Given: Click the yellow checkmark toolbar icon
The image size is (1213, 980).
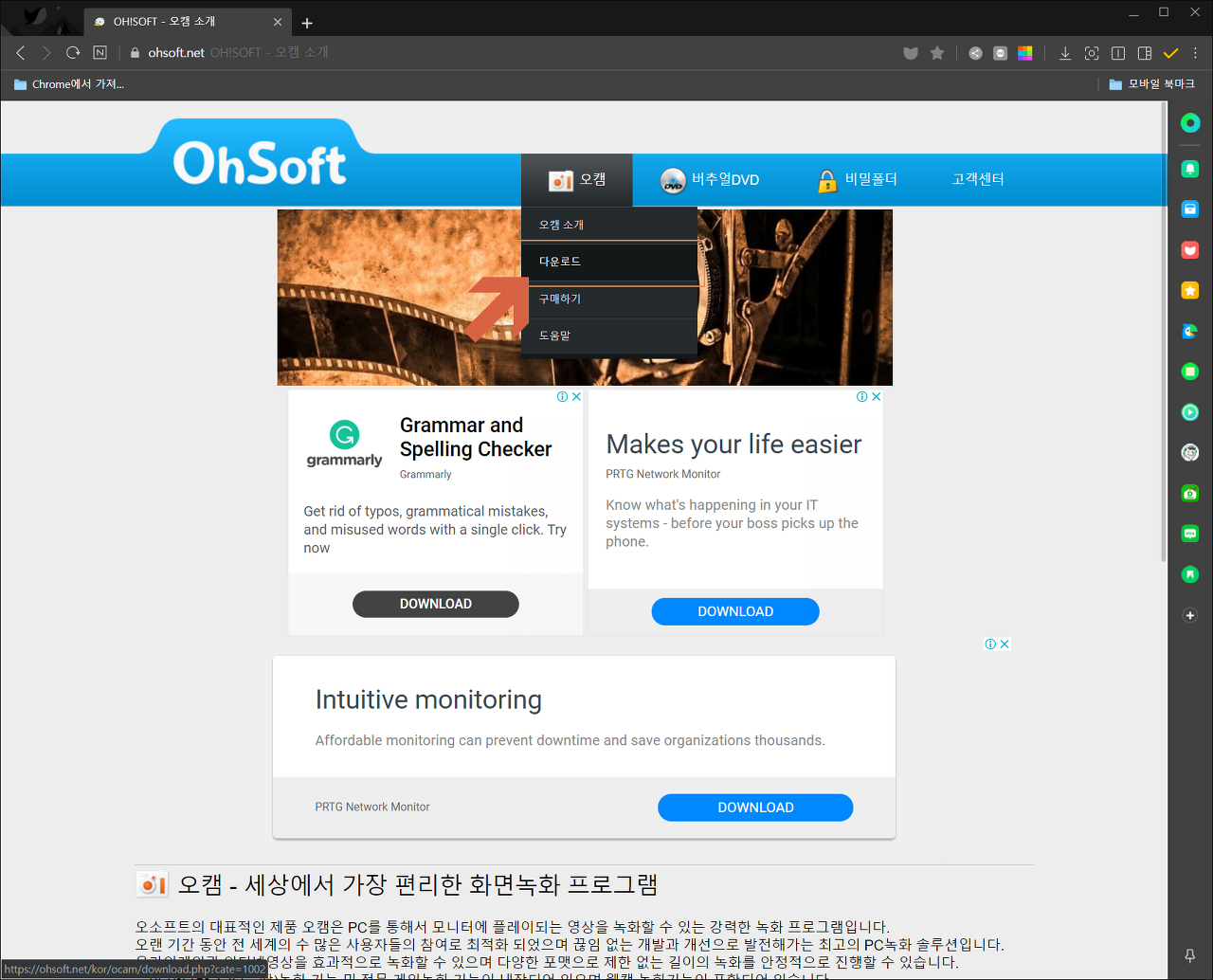Looking at the screenshot, I should click(1171, 53).
